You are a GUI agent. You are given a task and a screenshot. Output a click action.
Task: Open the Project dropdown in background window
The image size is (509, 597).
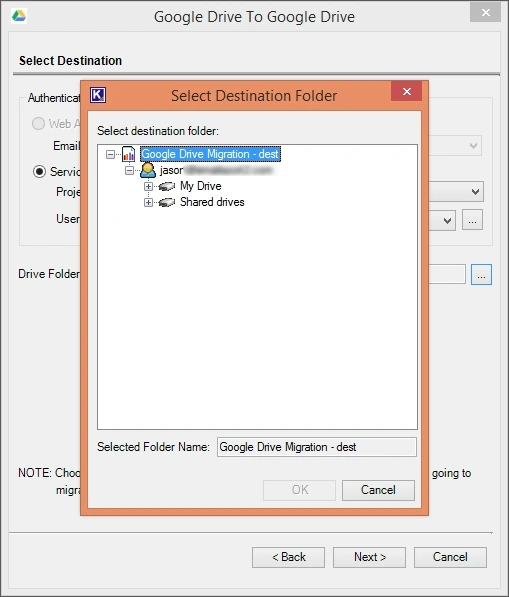475,192
